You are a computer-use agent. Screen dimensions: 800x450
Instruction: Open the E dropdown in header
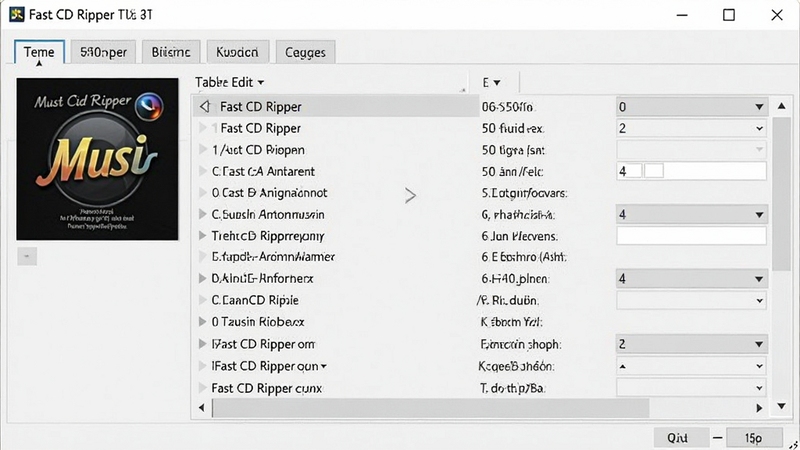click(x=491, y=82)
